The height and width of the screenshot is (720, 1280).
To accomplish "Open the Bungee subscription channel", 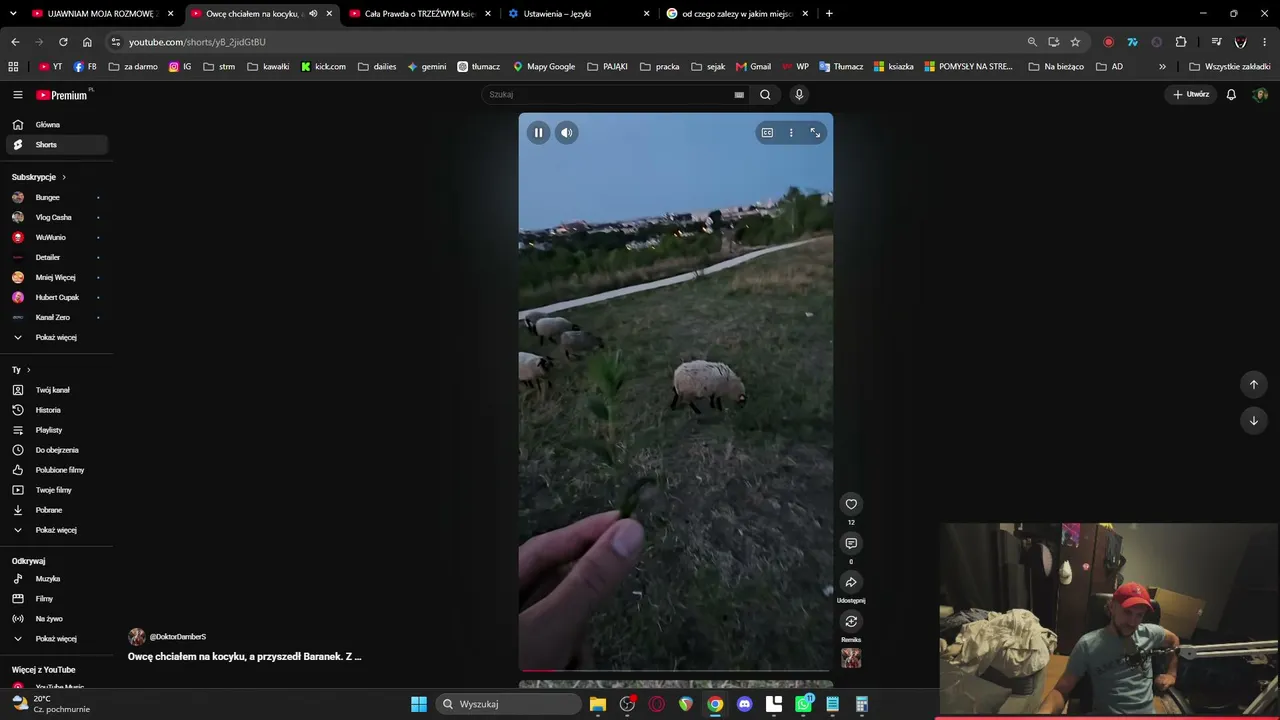I will point(57,197).
